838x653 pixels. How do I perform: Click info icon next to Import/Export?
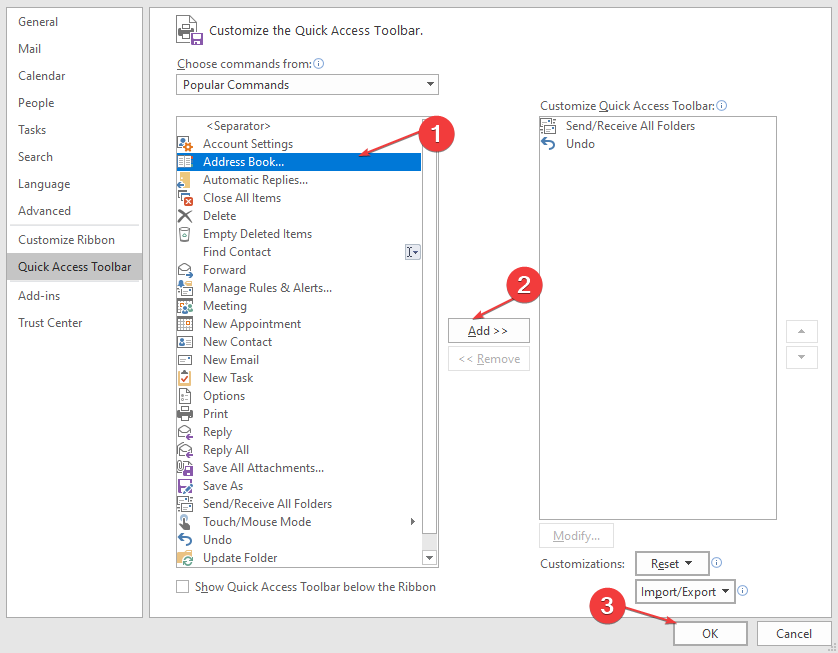(x=742, y=590)
